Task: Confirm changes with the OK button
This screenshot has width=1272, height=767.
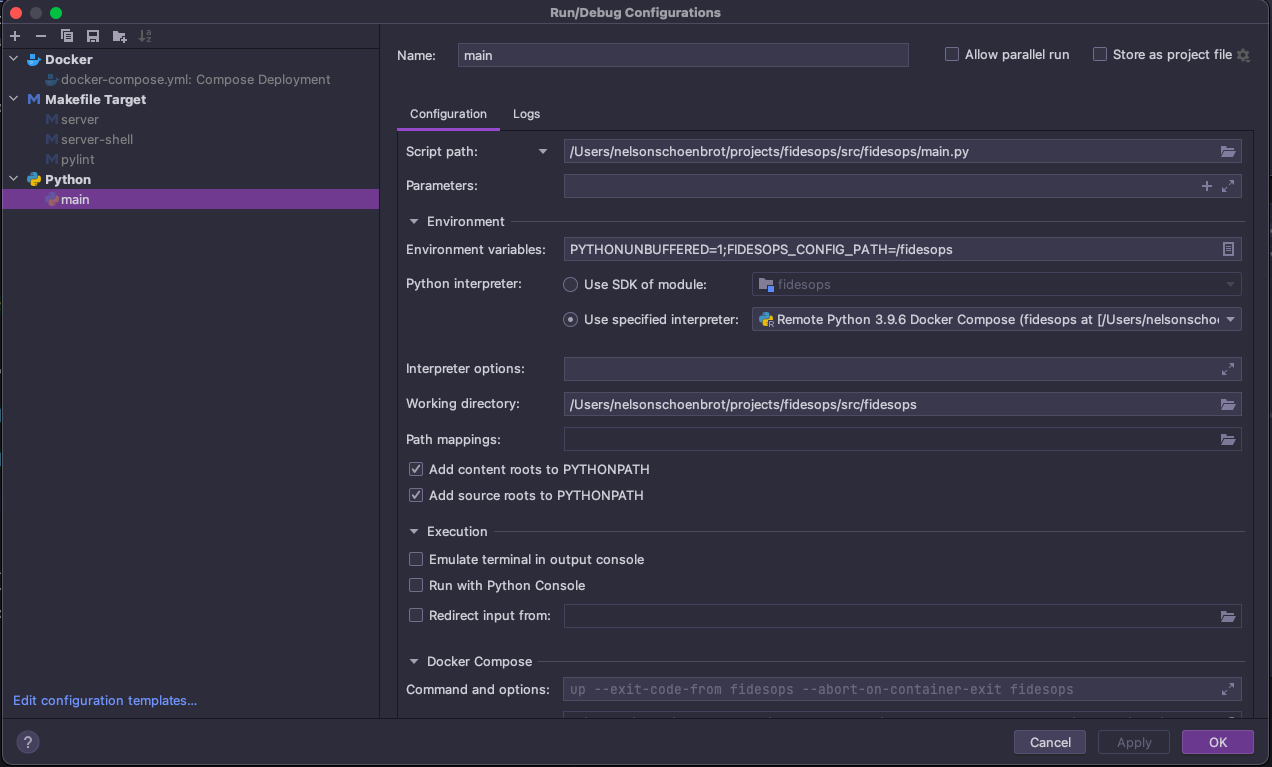Action: [1217, 742]
